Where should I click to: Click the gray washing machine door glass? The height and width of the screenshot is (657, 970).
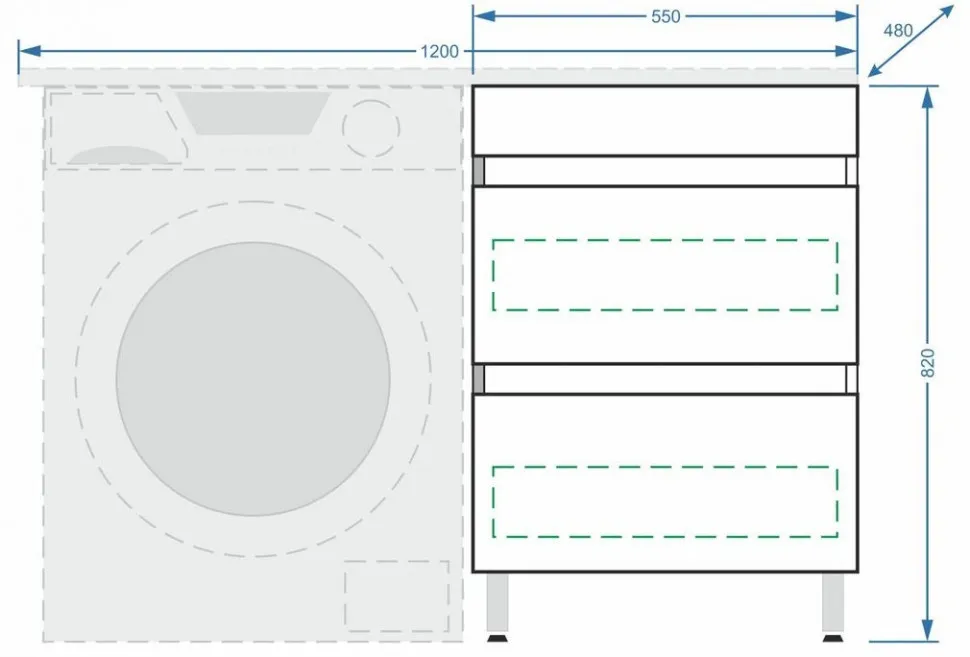pyautogui.click(x=253, y=379)
